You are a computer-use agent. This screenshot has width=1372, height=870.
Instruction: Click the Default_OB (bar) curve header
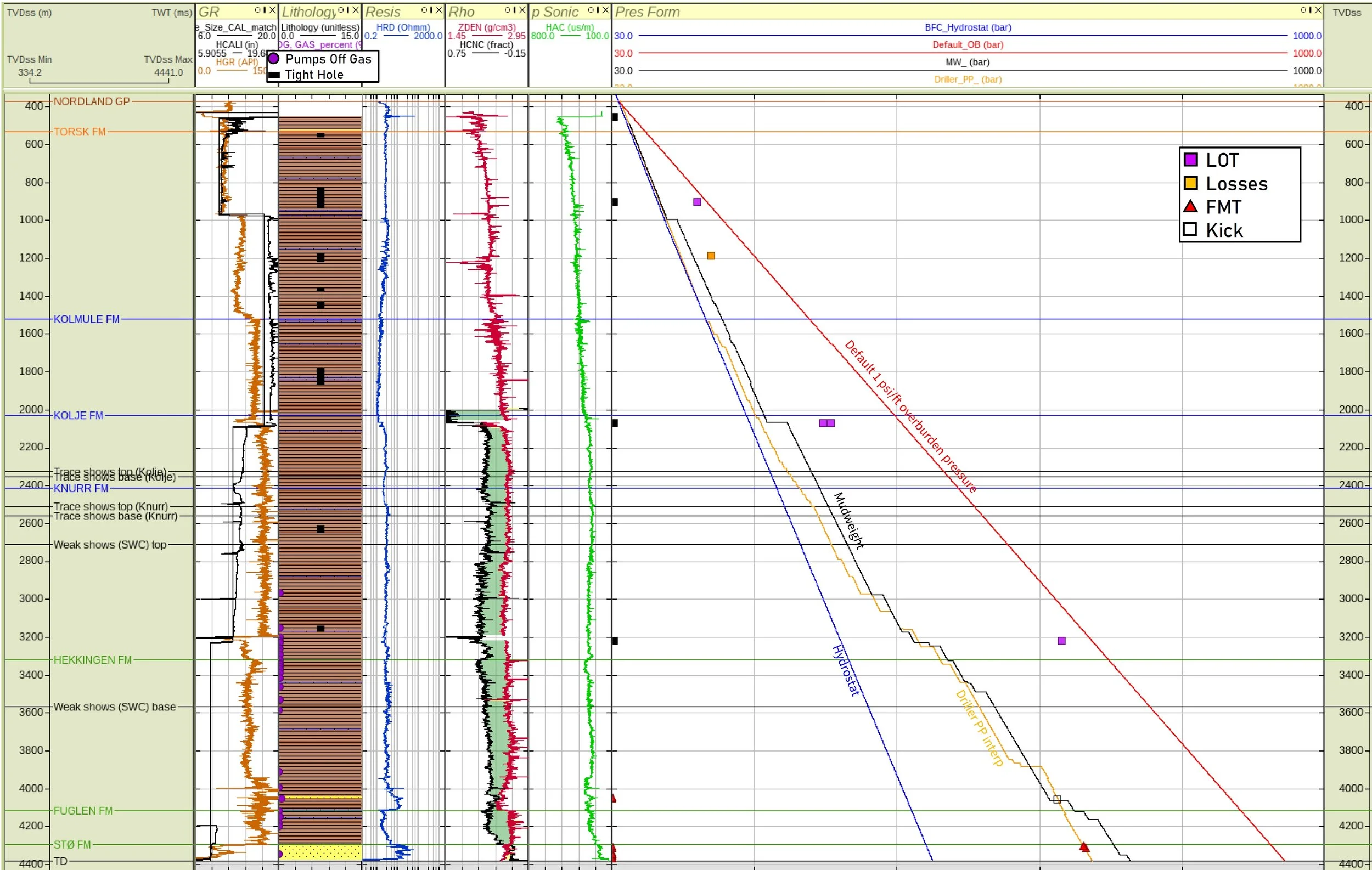pyautogui.click(x=968, y=45)
